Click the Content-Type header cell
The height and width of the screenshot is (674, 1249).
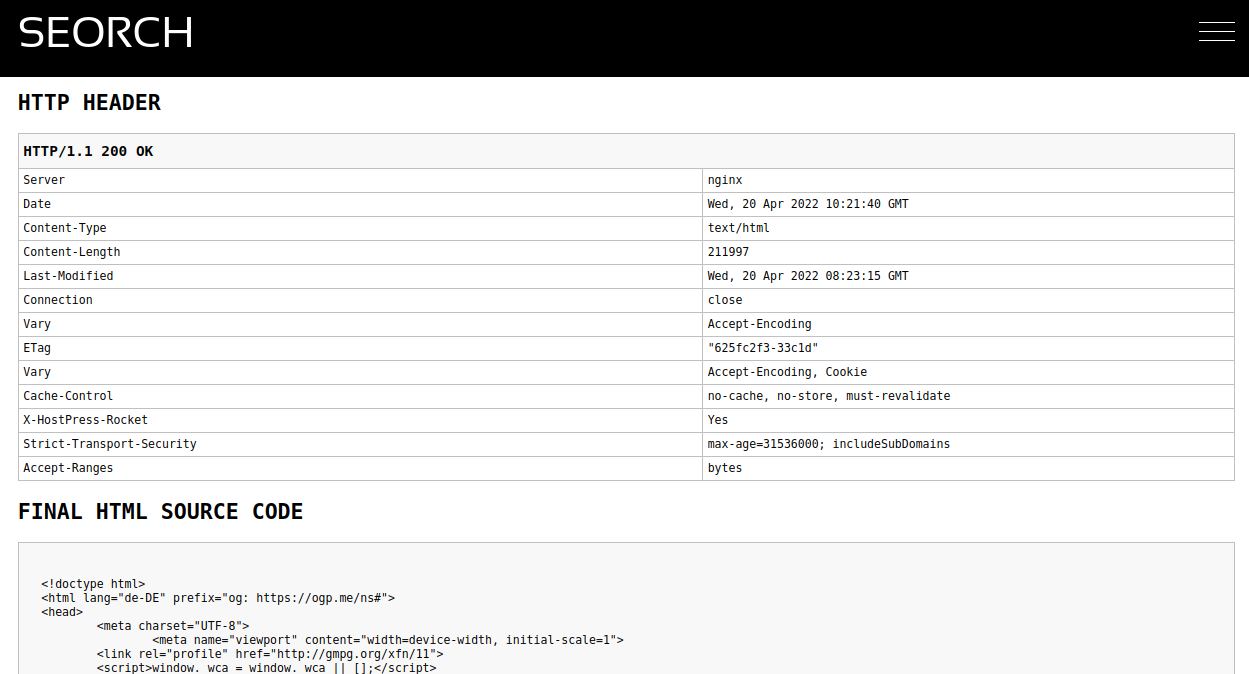(361, 229)
